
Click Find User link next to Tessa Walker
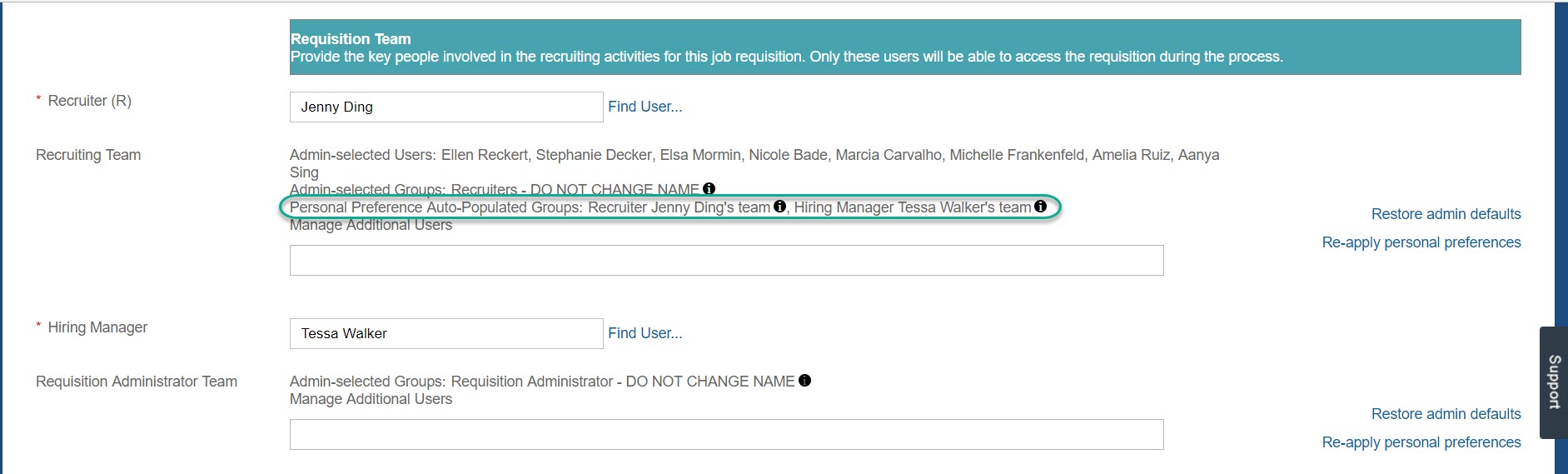(x=645, y=333)
